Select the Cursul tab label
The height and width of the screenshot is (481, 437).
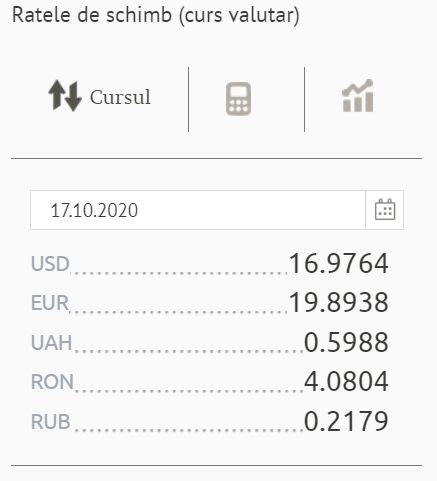(x=120, y=97)
